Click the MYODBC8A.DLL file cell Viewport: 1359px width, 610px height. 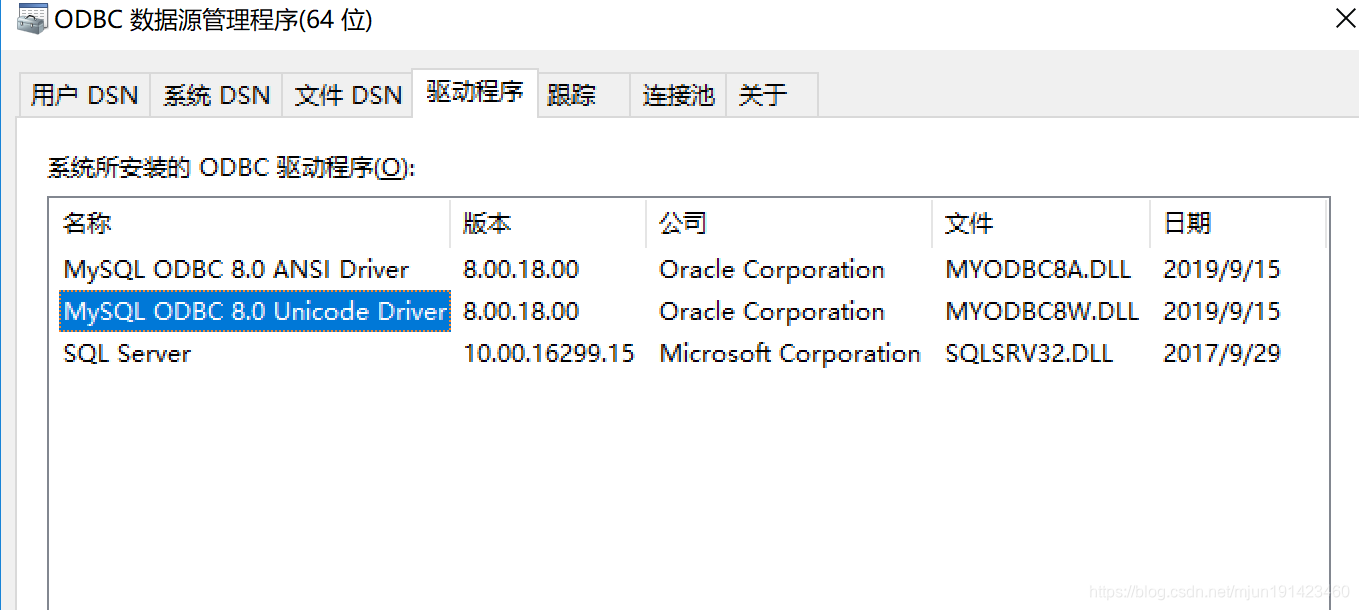coord(1038,270)
